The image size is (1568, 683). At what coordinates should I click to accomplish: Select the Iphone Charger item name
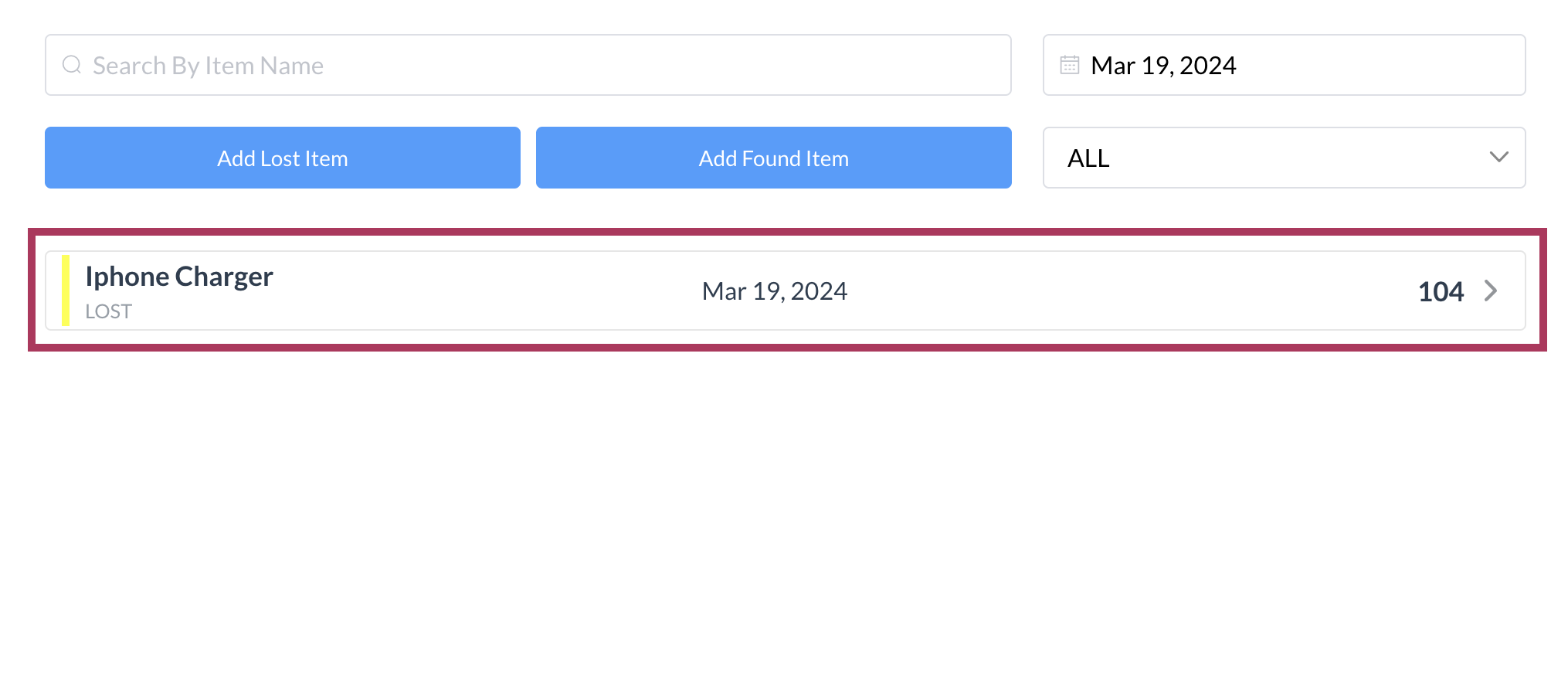pyautogui.click(x=179, y=276)
